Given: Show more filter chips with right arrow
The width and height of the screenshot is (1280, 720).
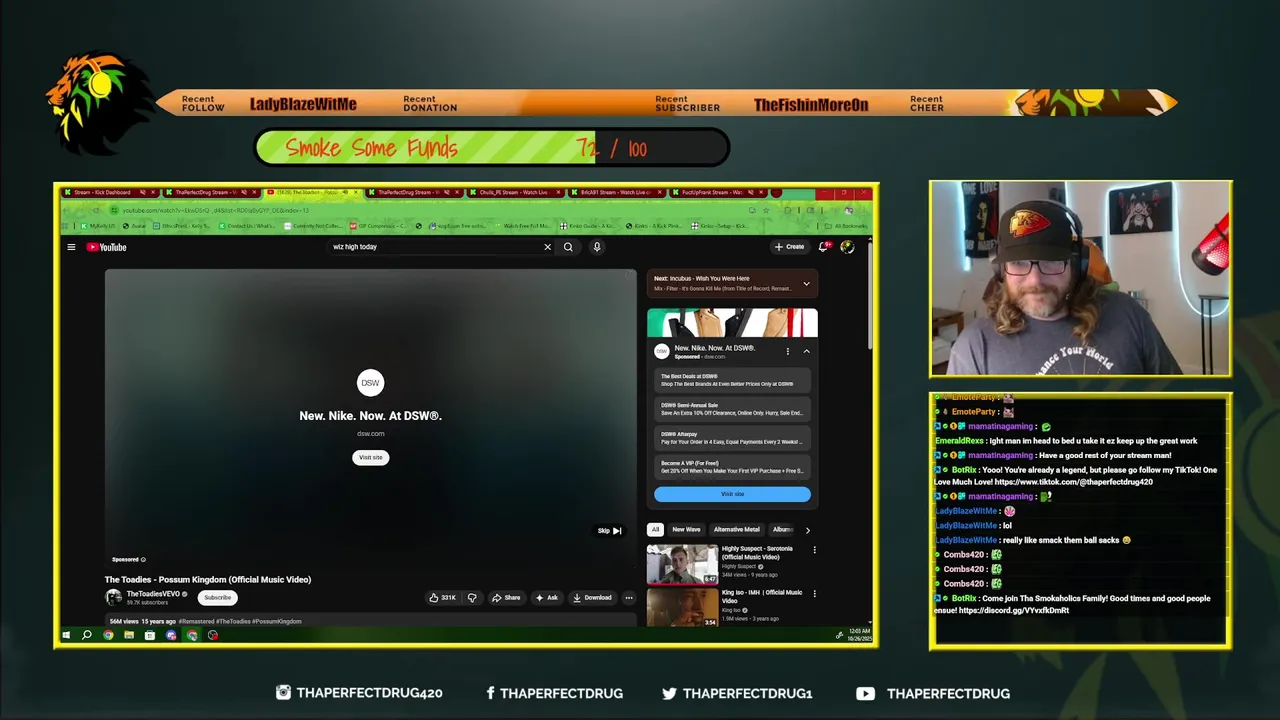Looking at the screenshot, I should (x=807, y=530).
